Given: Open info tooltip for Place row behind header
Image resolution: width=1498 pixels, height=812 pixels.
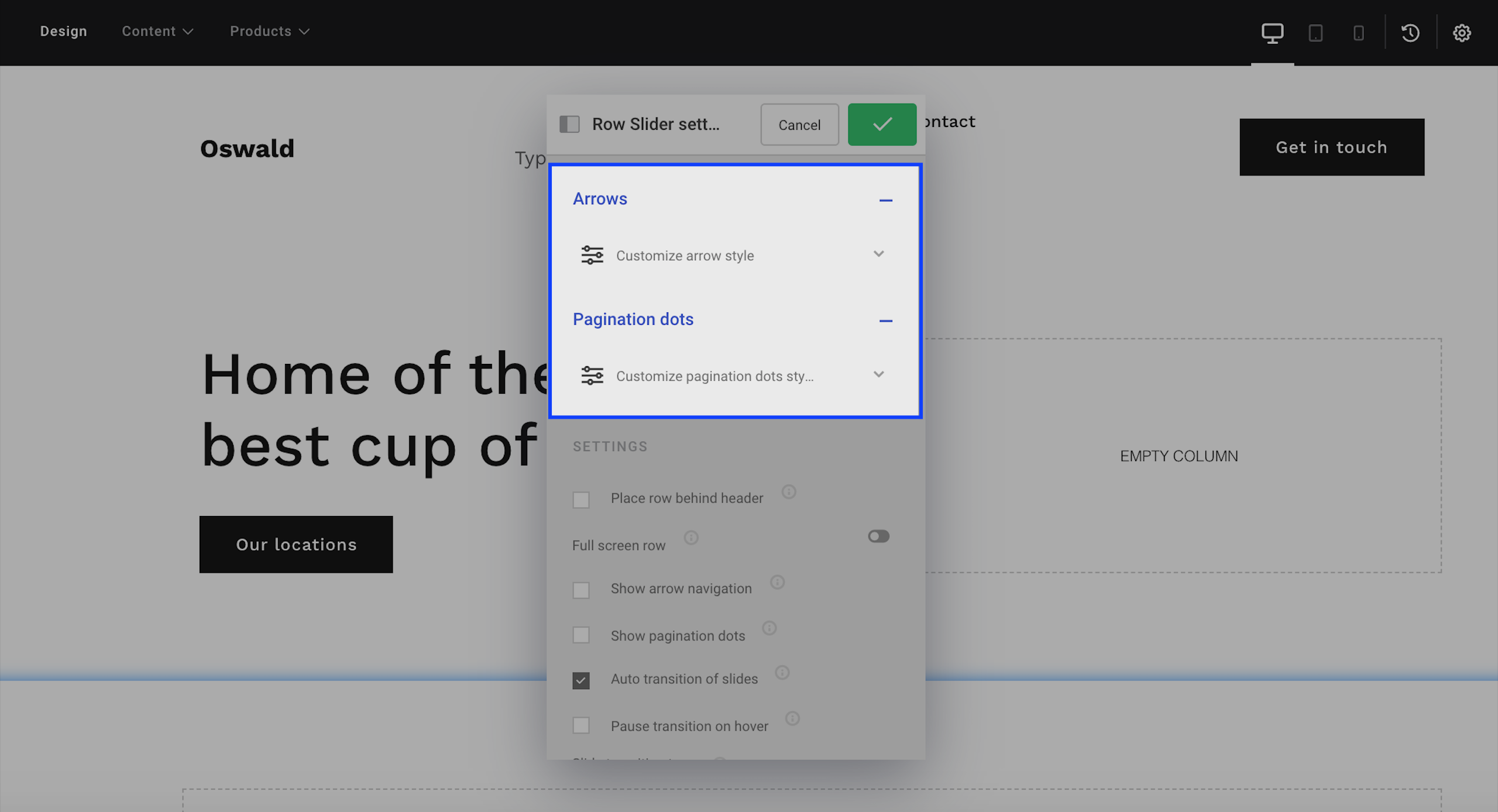Looking at the screenshot, I should click(x=789, y=492).
